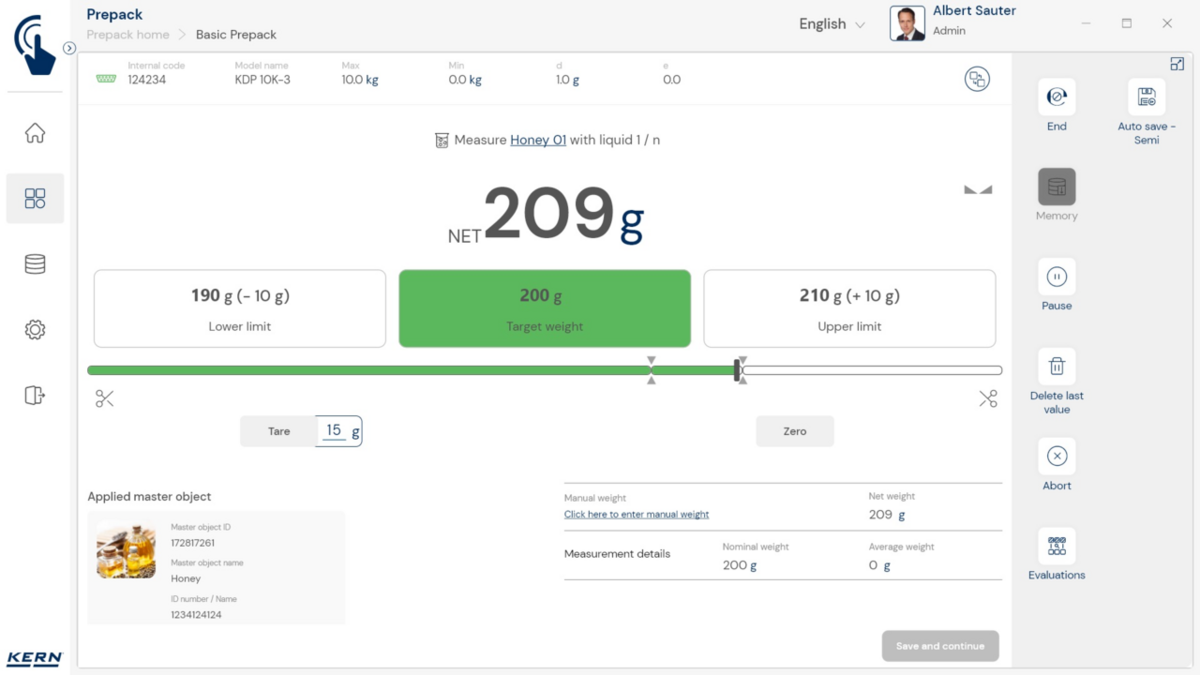Click the logout icon in sidebar
The image size is (1200, 675).
pyautogui.click(x=35, y=395)
